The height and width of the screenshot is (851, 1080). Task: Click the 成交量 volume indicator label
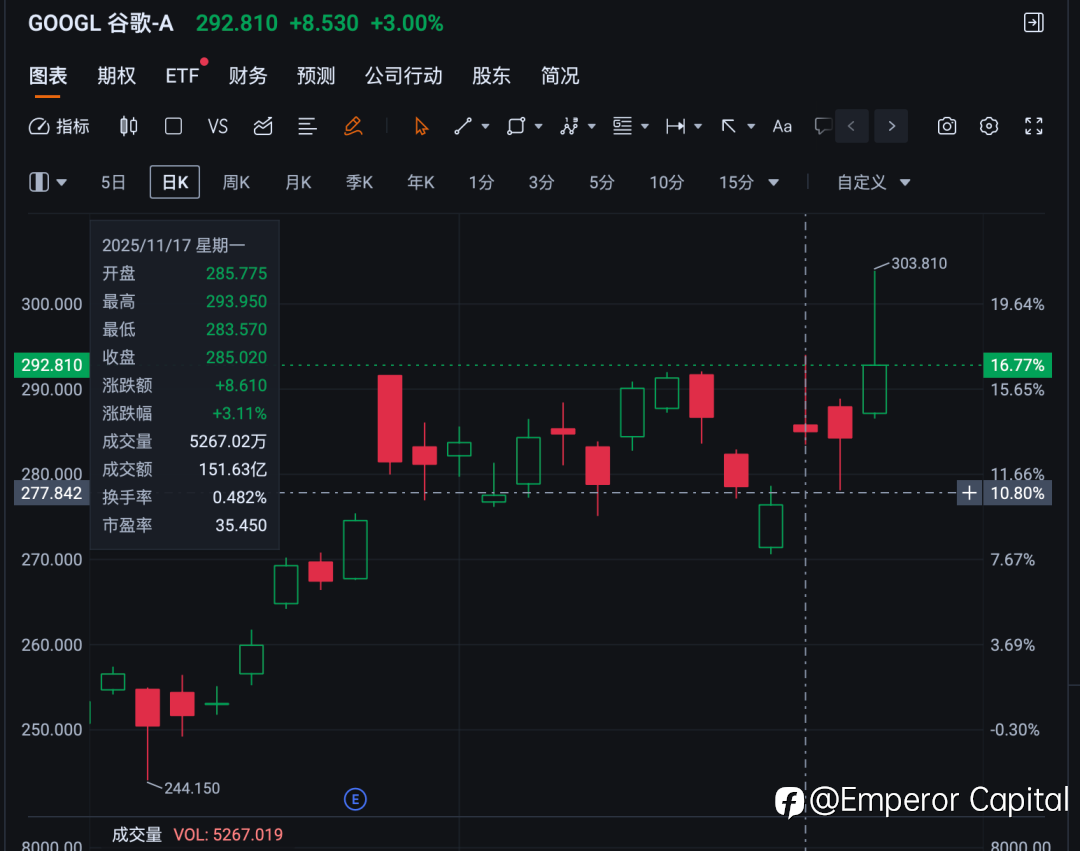136,834
